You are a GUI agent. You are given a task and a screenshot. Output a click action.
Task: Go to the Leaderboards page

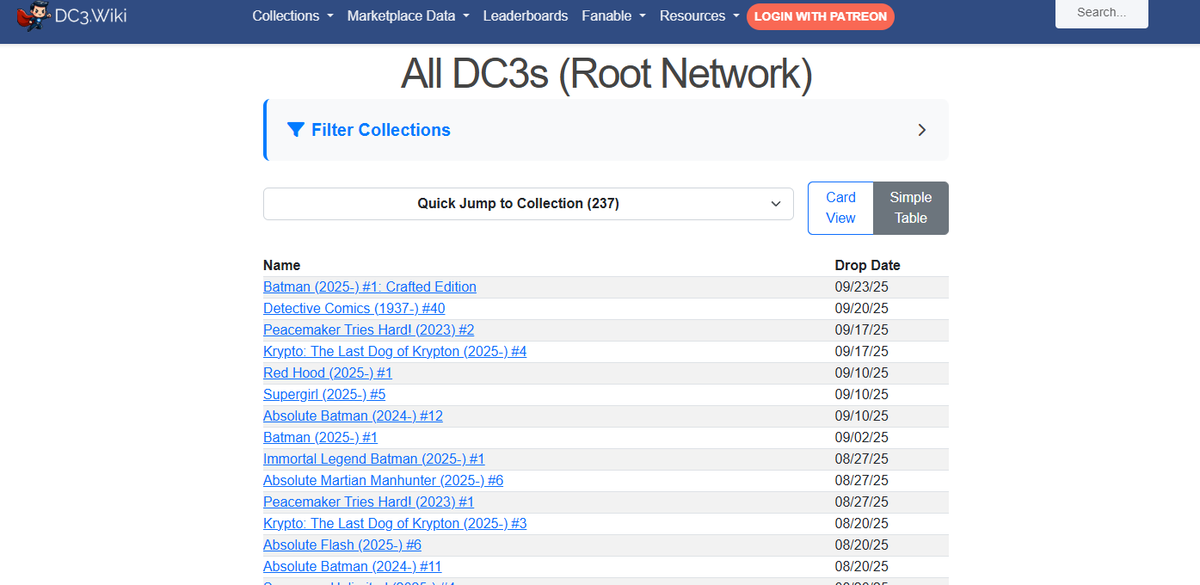(525, 16)
